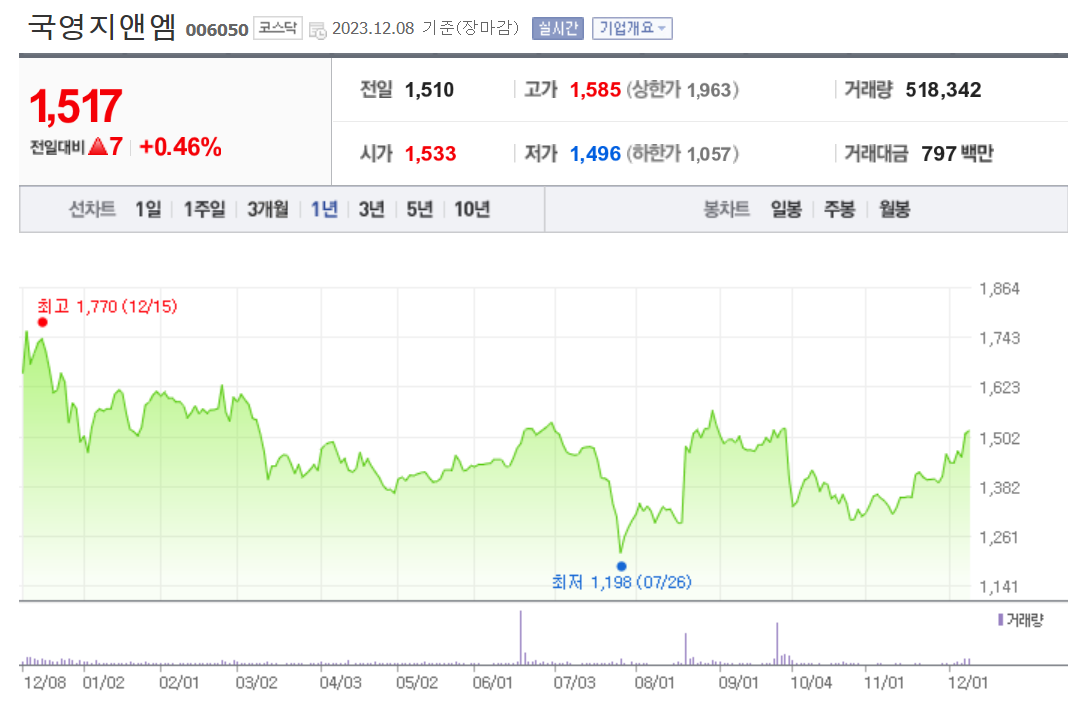Click the 전일 value 1,510
The image size is (1068, 725).
pyautogui.click(x=429, y=90)
